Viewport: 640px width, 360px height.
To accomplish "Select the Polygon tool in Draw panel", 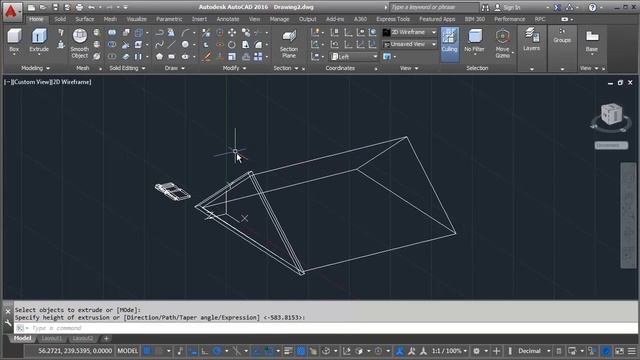I will [159, 57].
